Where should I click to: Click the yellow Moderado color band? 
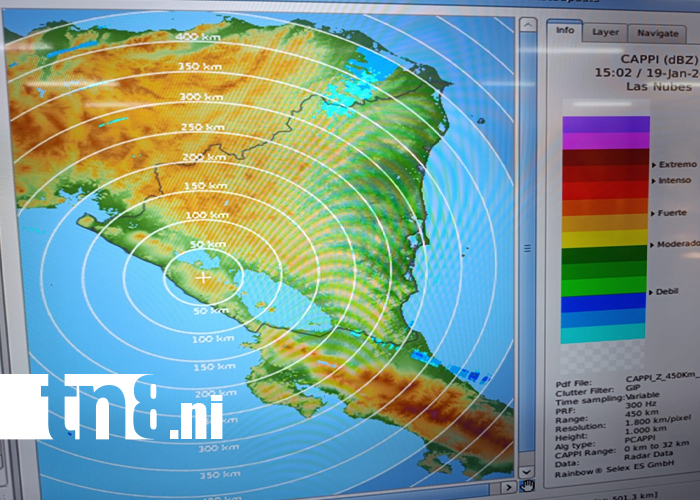[x=604, y=239]
